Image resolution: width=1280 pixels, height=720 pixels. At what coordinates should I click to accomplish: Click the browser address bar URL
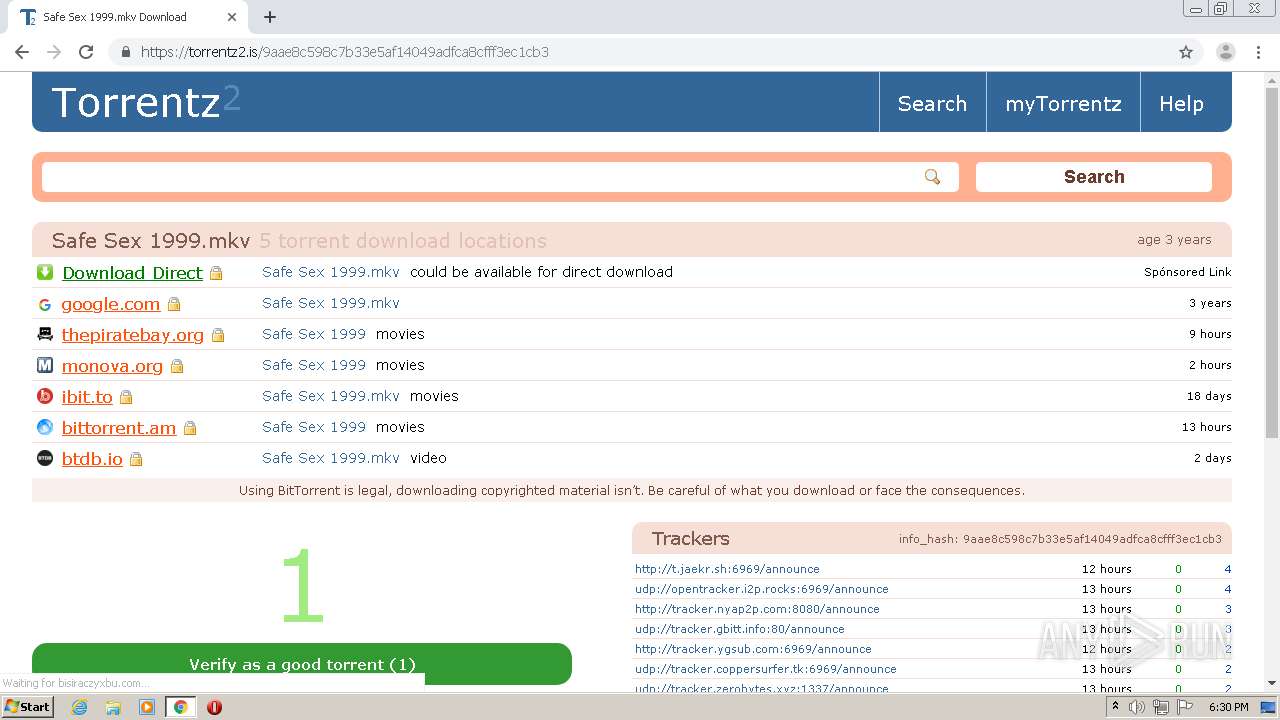coord(344,52)
